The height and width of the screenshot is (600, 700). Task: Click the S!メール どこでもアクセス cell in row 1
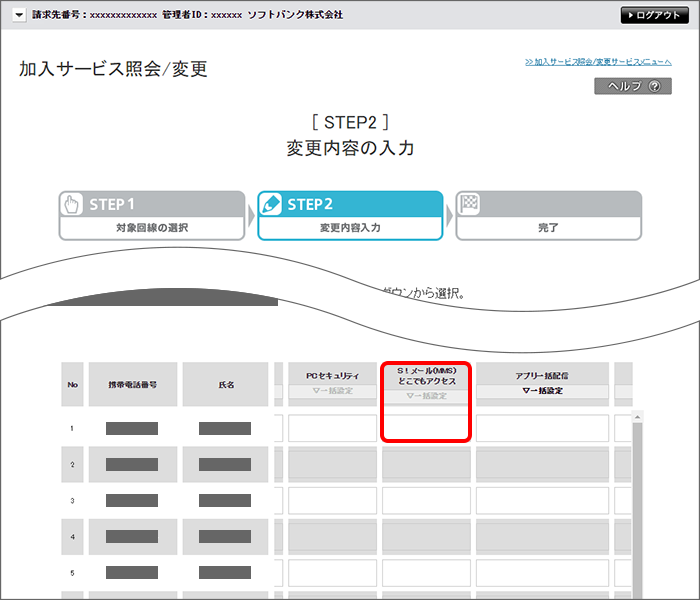tap(426, 428)
